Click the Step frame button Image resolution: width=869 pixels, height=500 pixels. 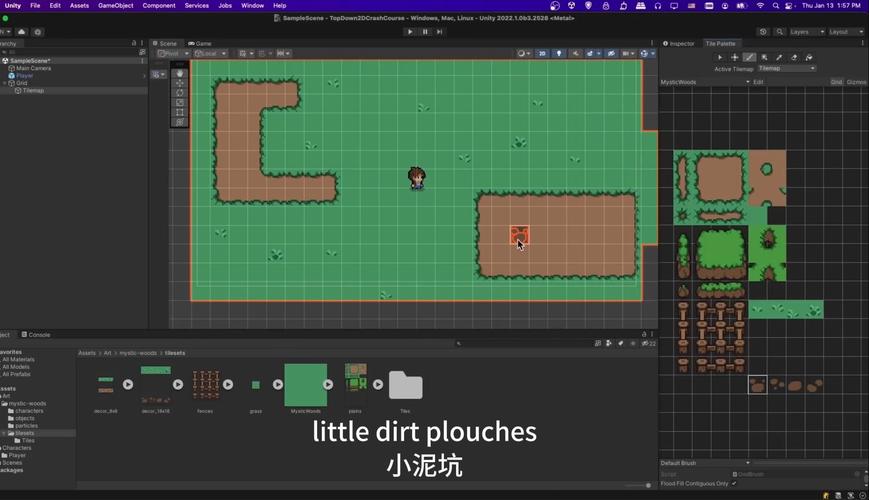pyautogui.click(x=439, y=32)
